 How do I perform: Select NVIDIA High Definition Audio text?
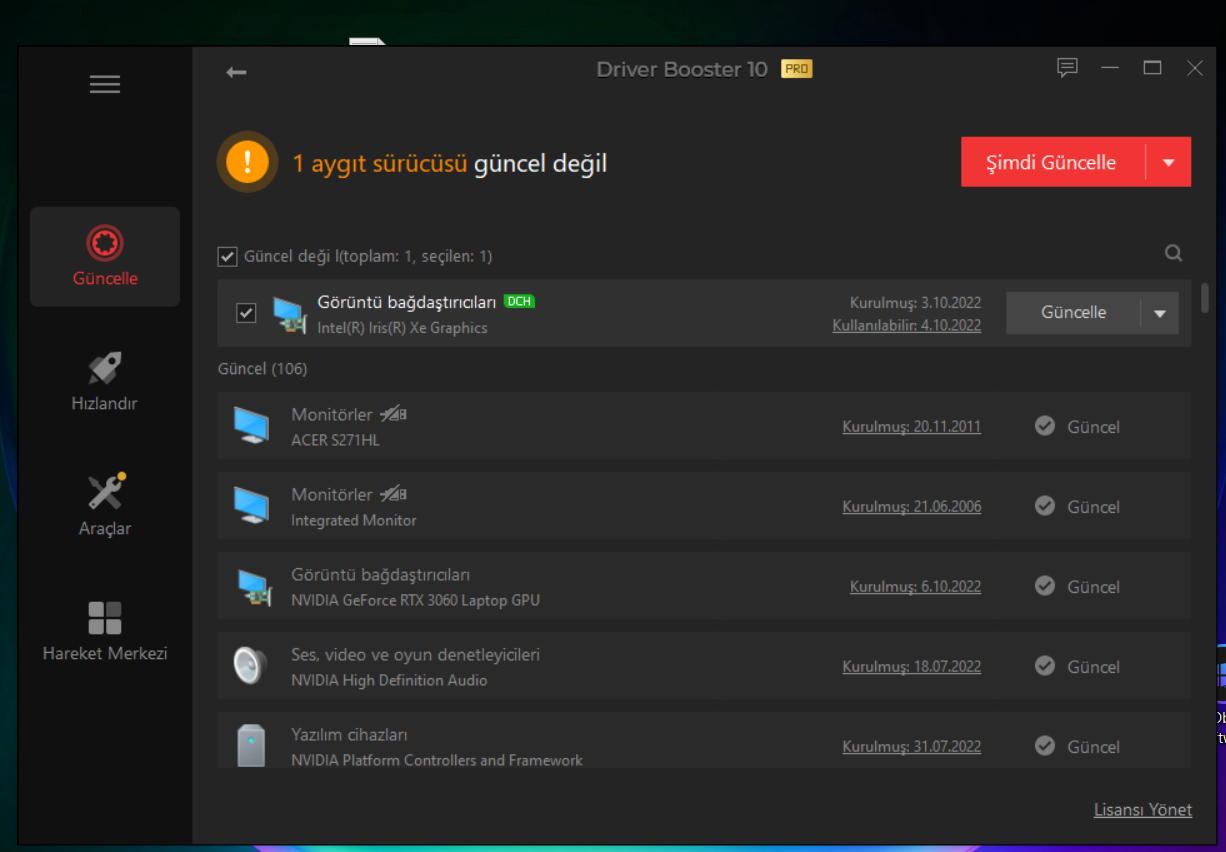pyautogui.click(x=389, y=680)
